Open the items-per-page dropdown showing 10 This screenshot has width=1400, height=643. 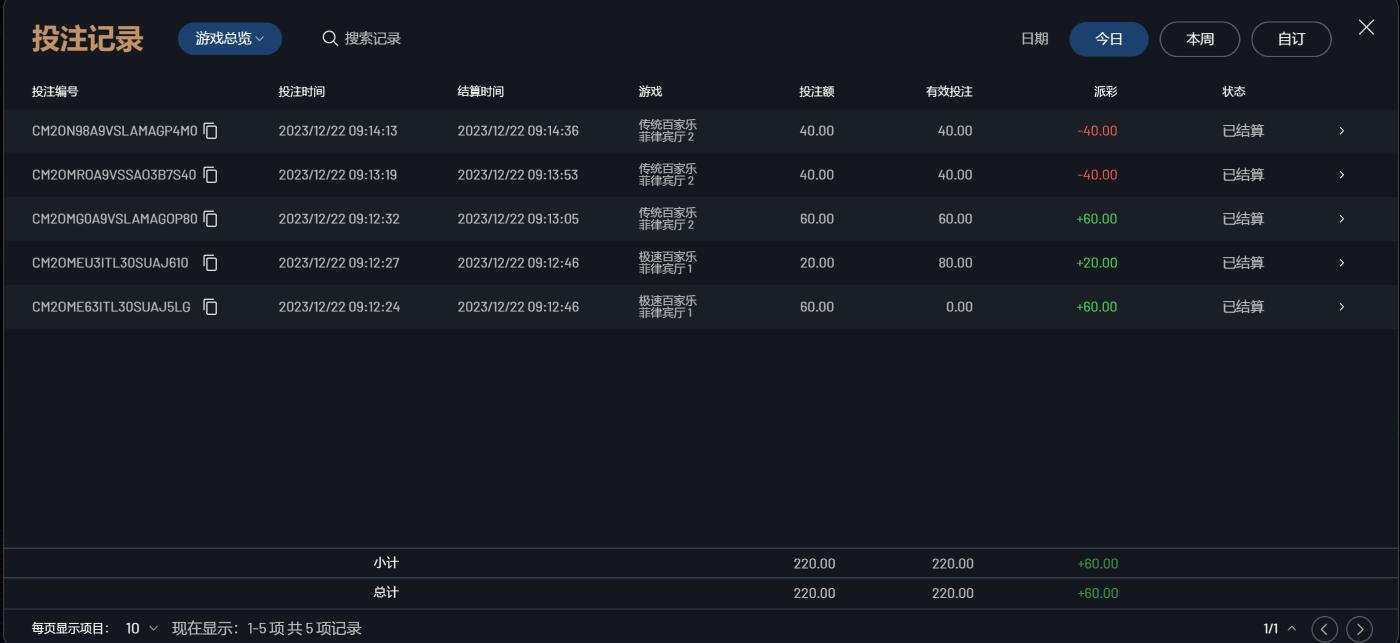tap(142, 629)
